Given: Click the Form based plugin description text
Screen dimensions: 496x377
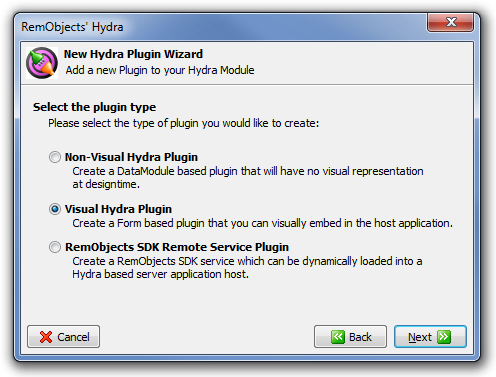Looking at the screenshot, I should (262, 223).
